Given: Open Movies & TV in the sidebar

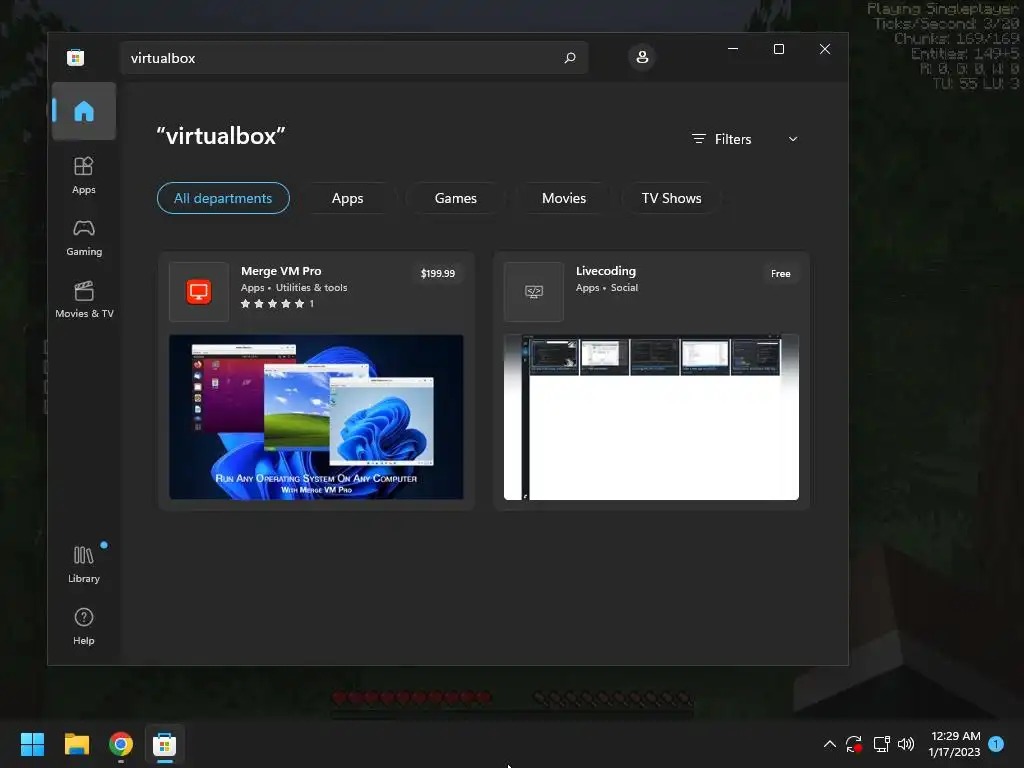Looking at the screenshot, I should 84,300.
